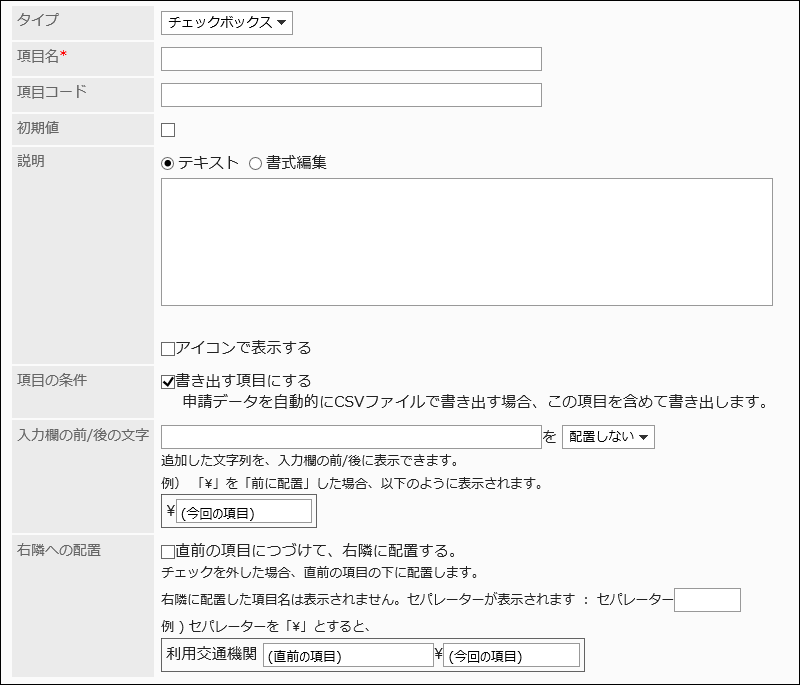The height and width of the screenshot is (685, 800).
Task: Click the 項目名 required label
Action: [x=42, y=56]
